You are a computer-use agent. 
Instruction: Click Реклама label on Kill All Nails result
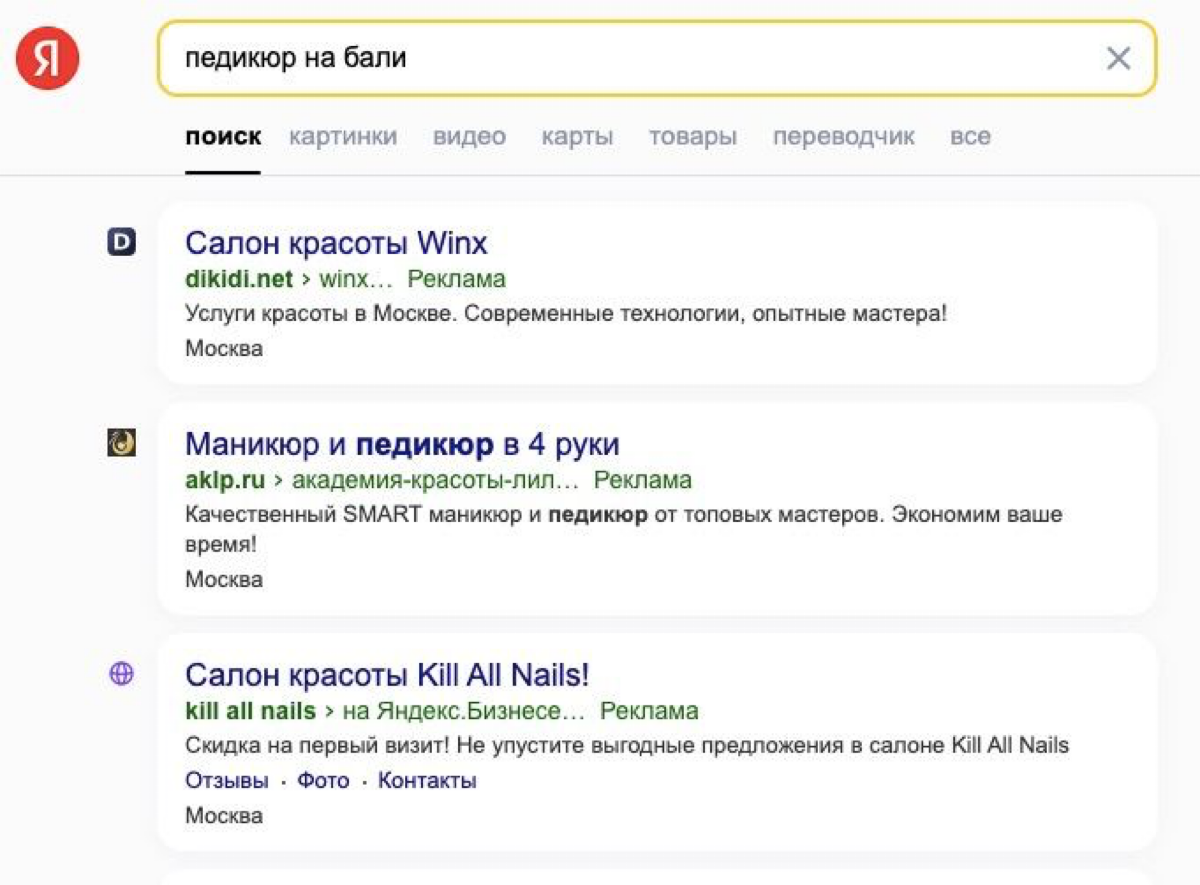[649, 712]
